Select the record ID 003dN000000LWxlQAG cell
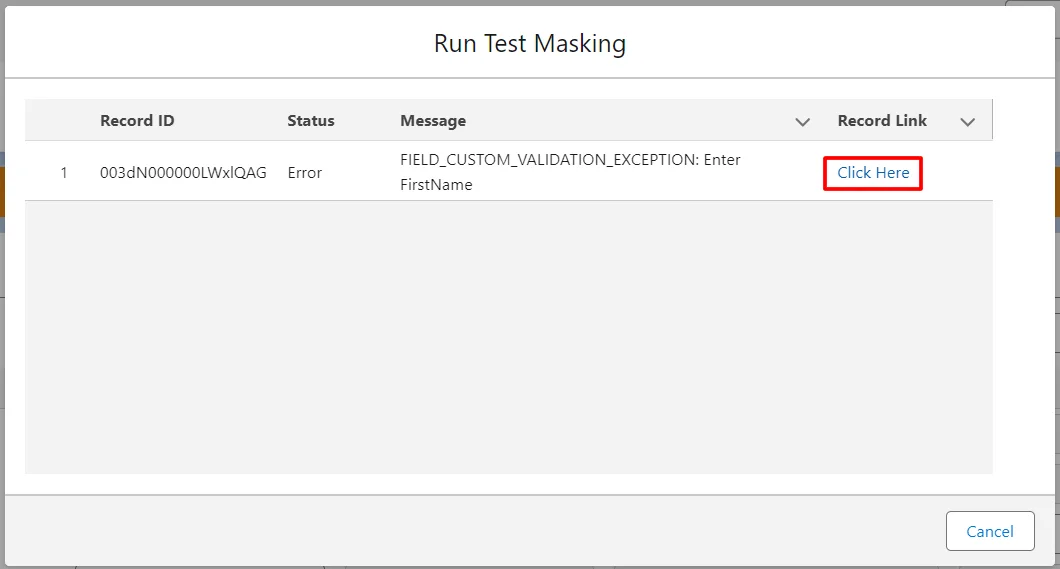This screenshot has width=1060, height=569. [183, 173]
